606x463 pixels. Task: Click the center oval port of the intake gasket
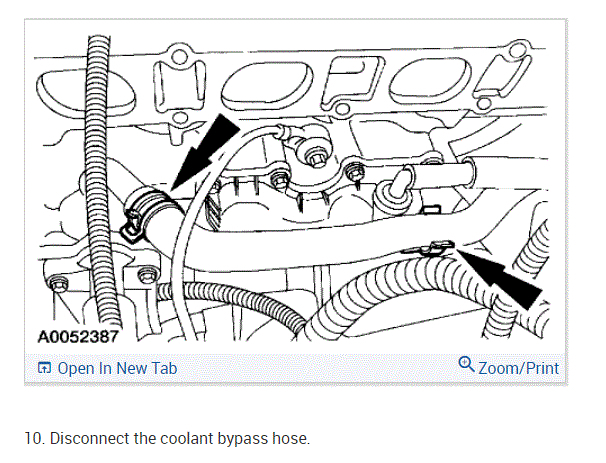267,85
